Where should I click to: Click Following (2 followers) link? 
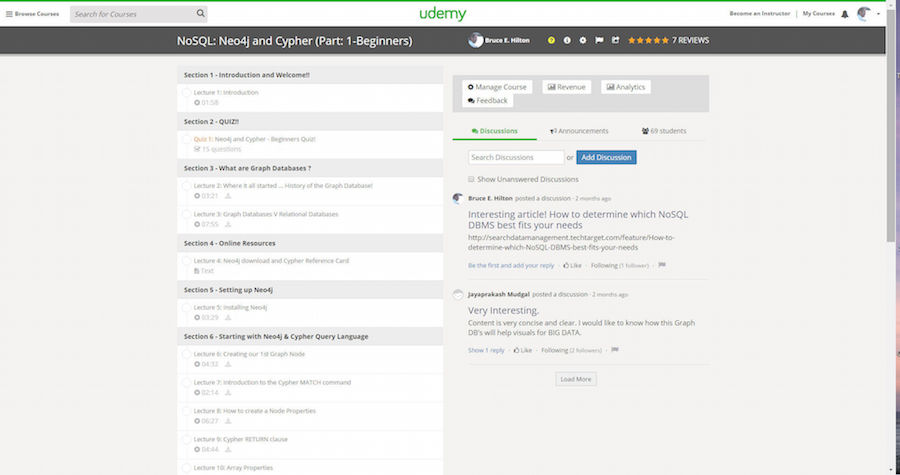tap(571, 350)
